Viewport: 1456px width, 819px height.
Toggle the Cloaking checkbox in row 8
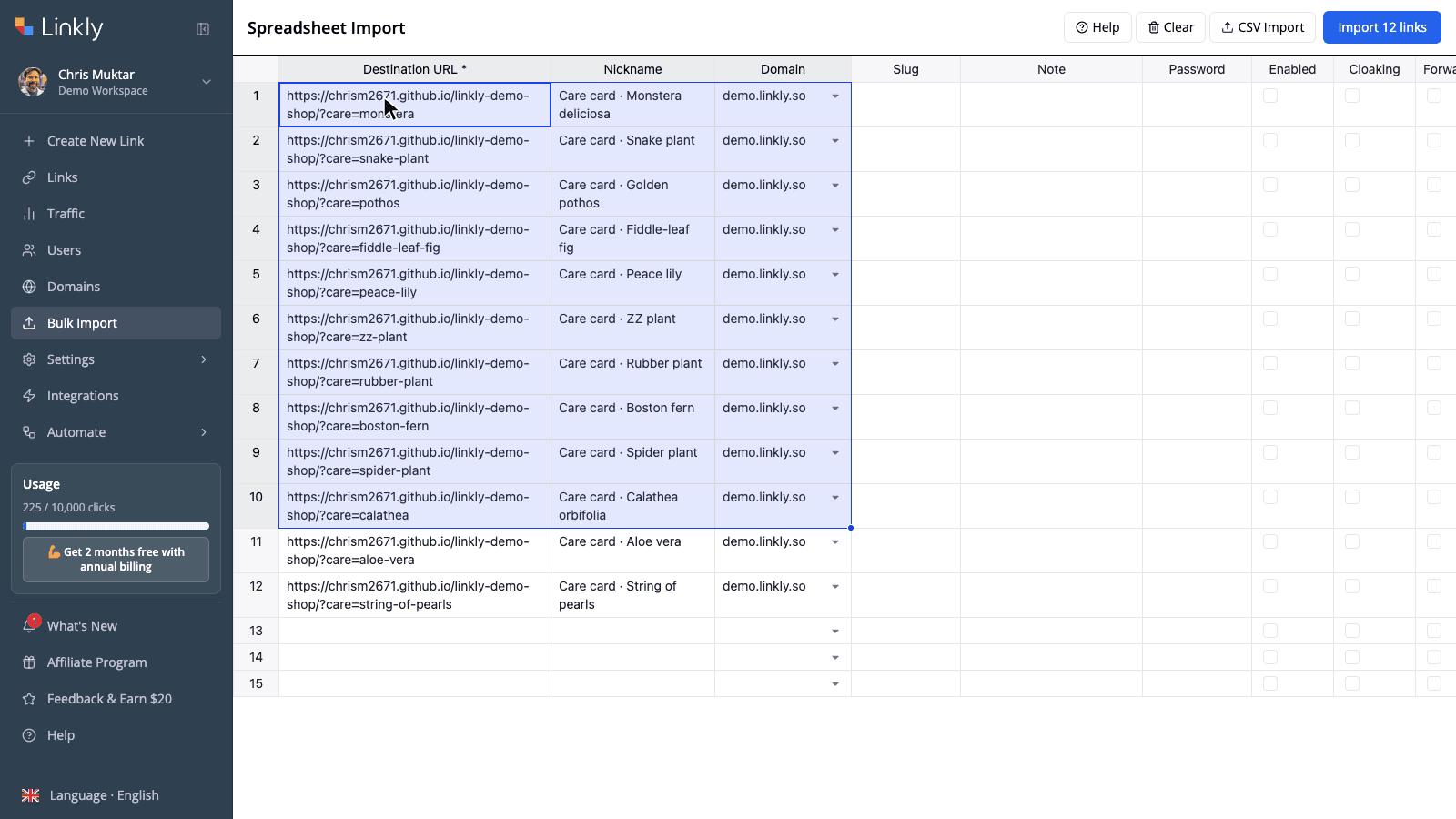(x=1352, y=408)
